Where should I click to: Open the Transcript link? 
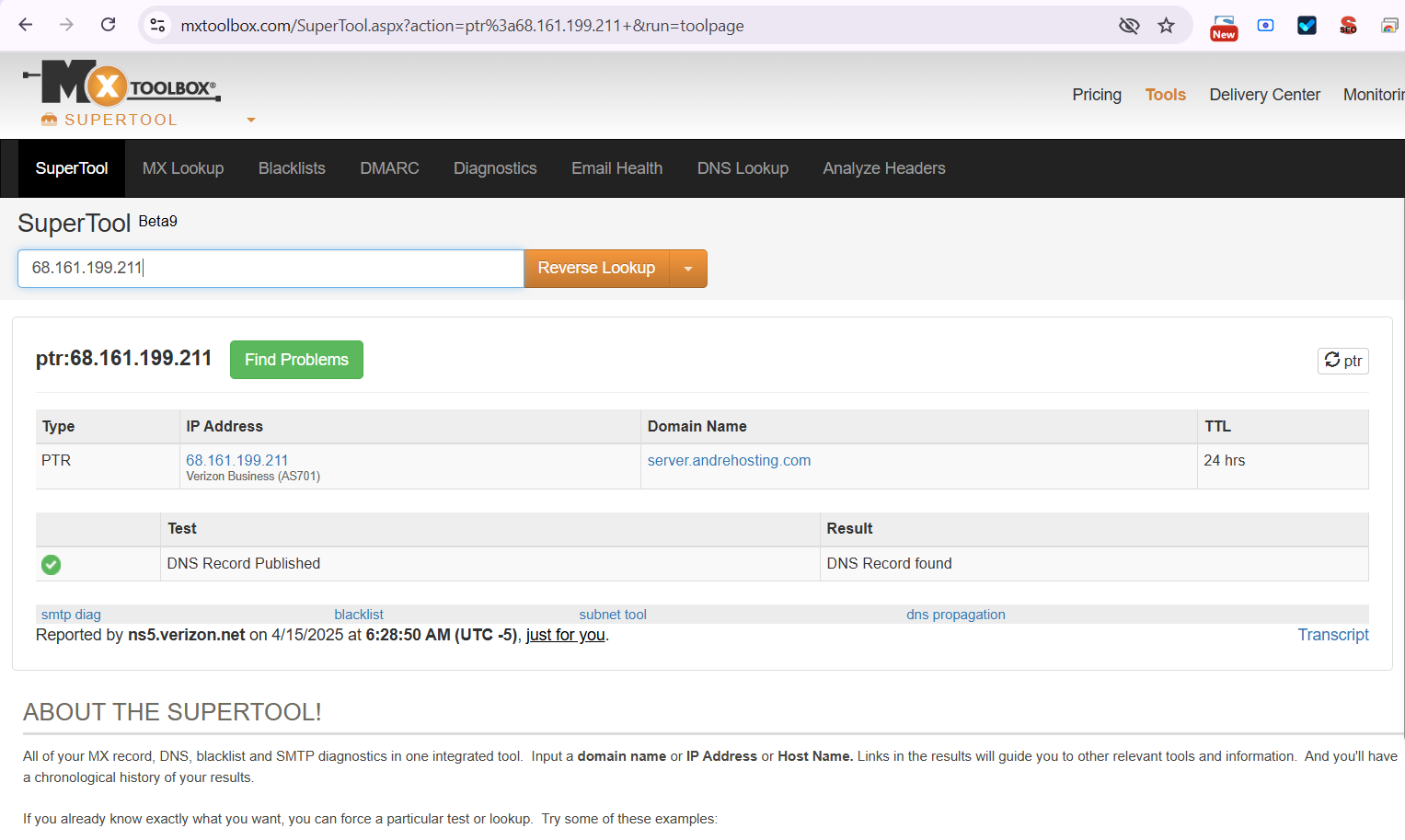(x=1333, y=635)
